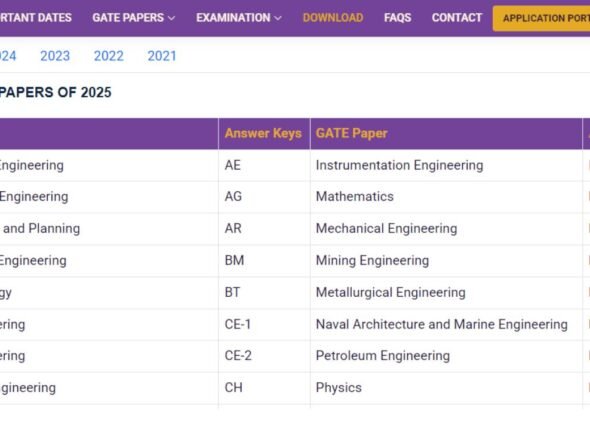Click the Answer Keys column header
Image resolution: width=590 pixels, height=430 pixels.
click(263, 134)
